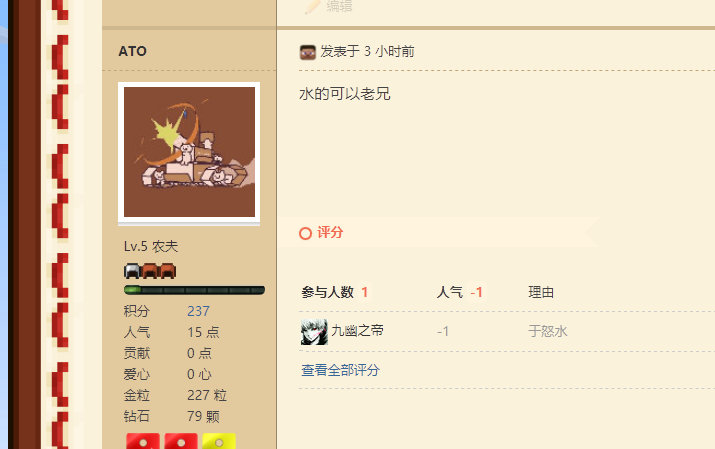Click the green experience progress bar
Image resolution: width=715 pixels, height=449 pixels.
(x=194, y=290)
